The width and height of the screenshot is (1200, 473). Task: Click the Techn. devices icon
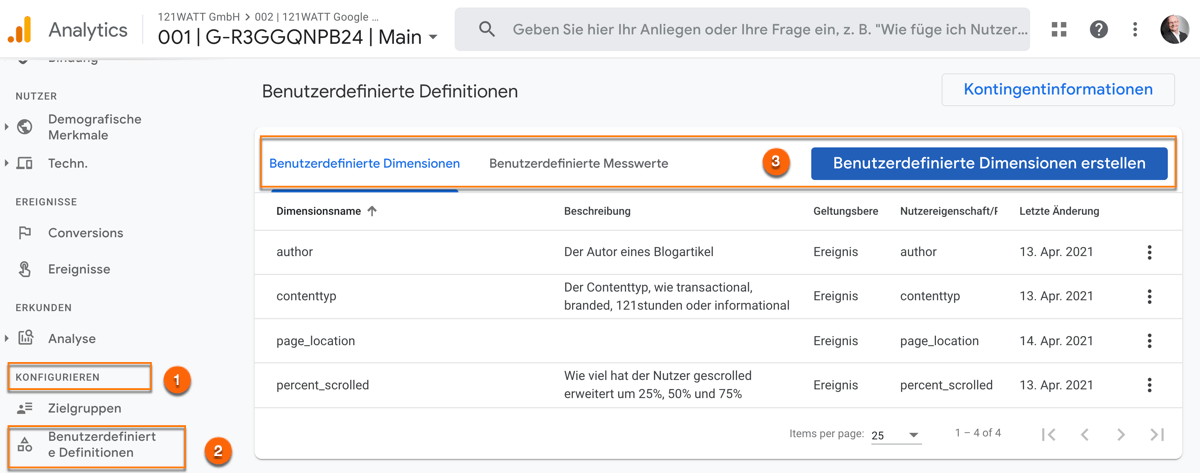coord(25,163)
